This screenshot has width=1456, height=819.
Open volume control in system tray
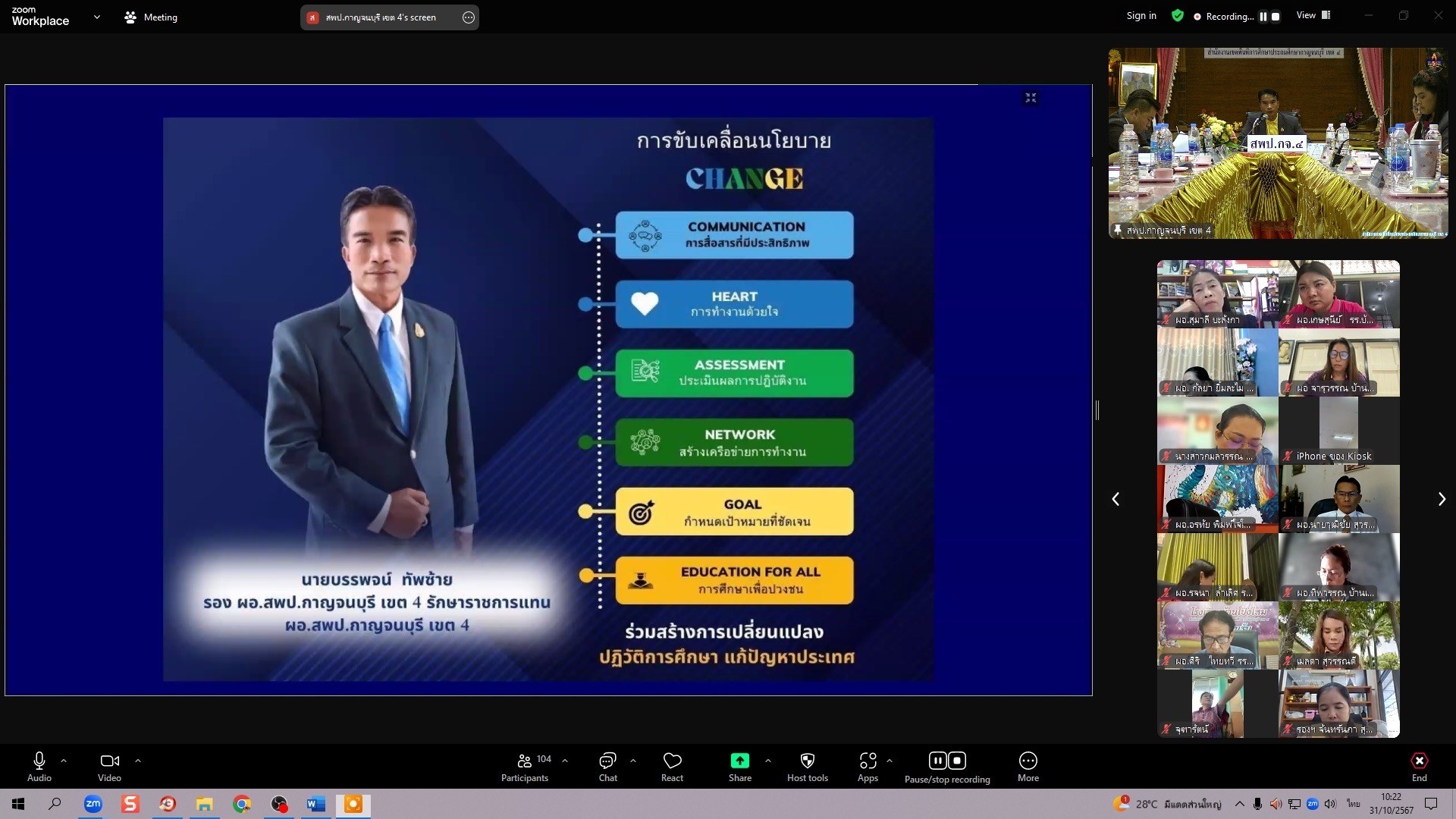click(1330, 804)
